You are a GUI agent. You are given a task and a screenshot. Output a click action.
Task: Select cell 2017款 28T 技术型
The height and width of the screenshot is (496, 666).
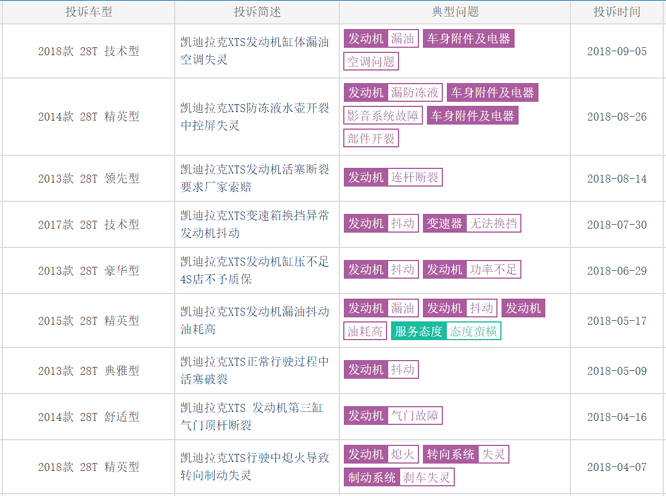(x=89, y=224)
